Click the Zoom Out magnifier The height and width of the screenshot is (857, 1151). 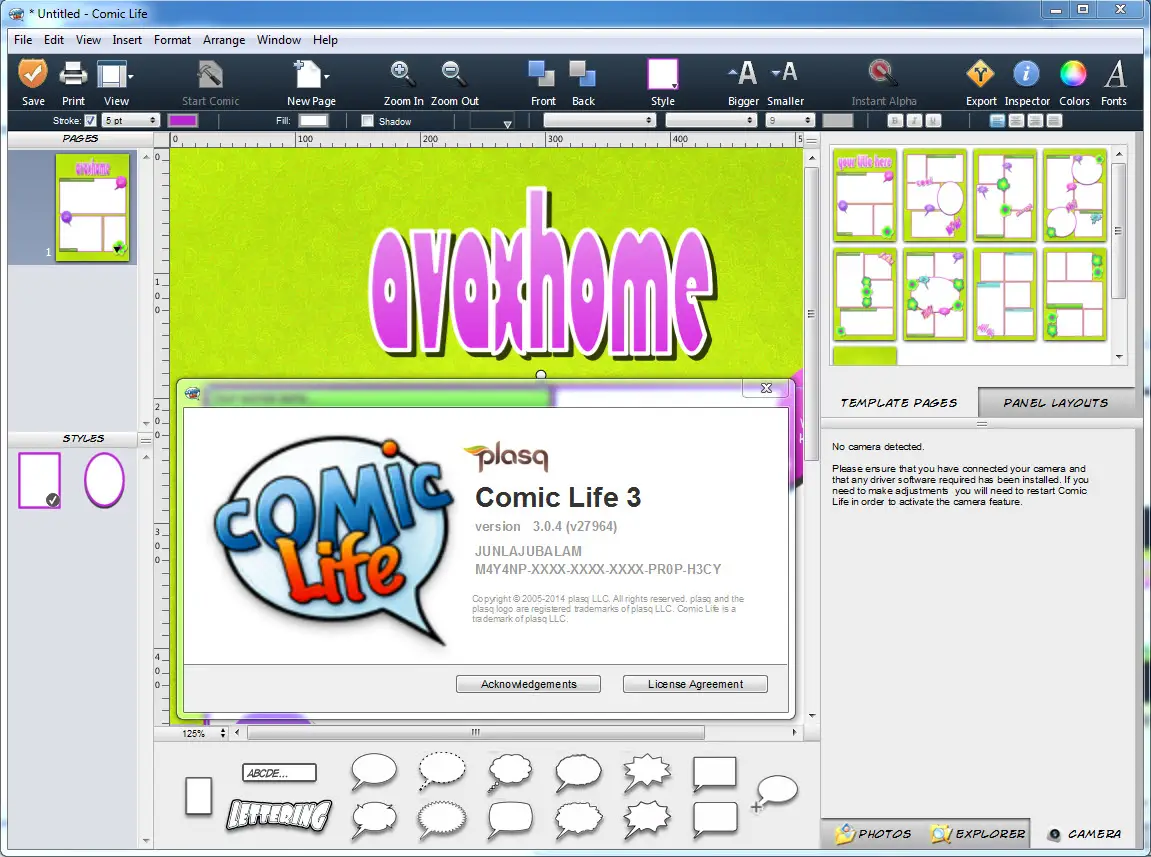(454, 73)
